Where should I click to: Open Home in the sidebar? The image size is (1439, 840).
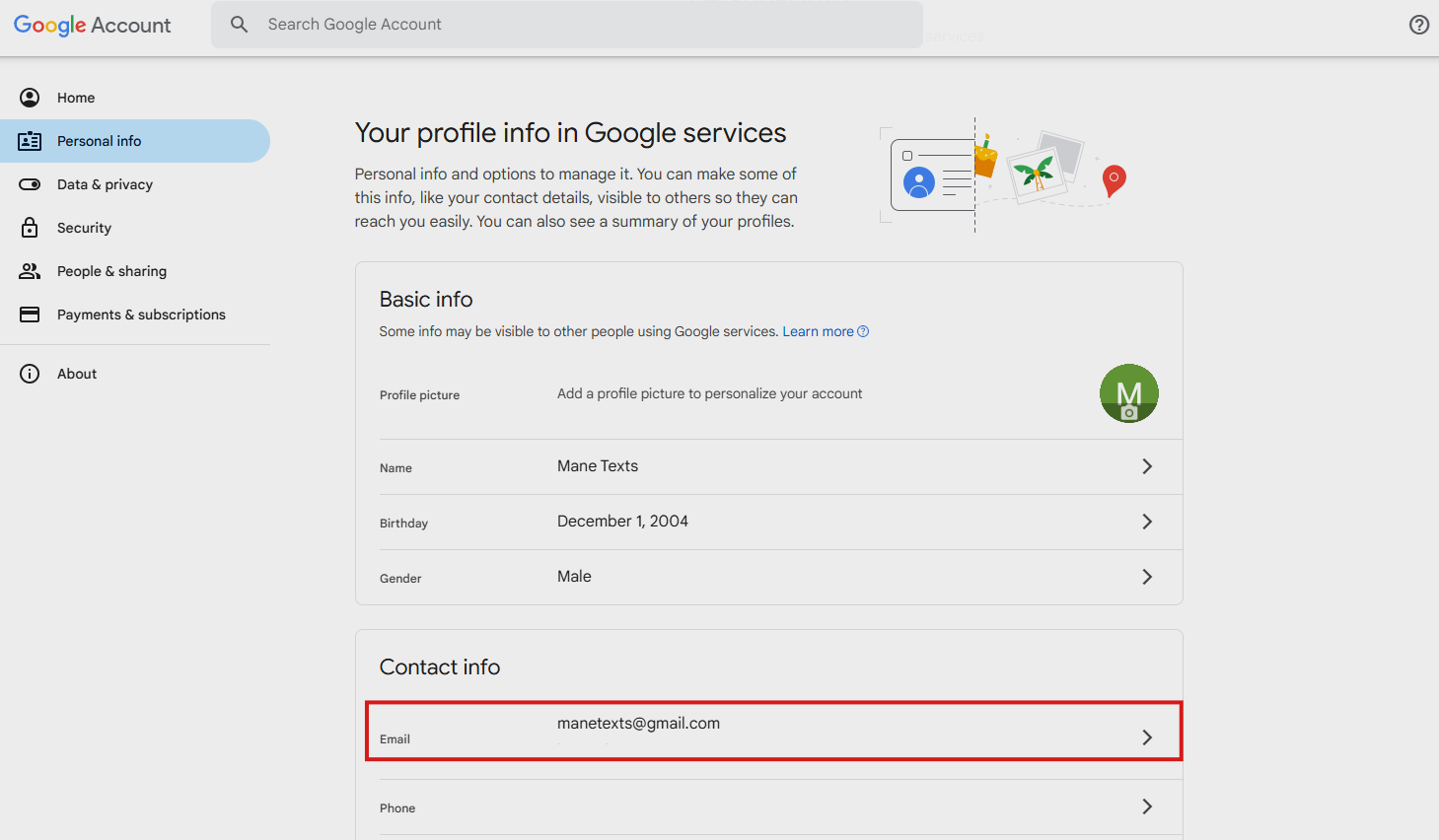pyautogui.click(x=135, y=98)
